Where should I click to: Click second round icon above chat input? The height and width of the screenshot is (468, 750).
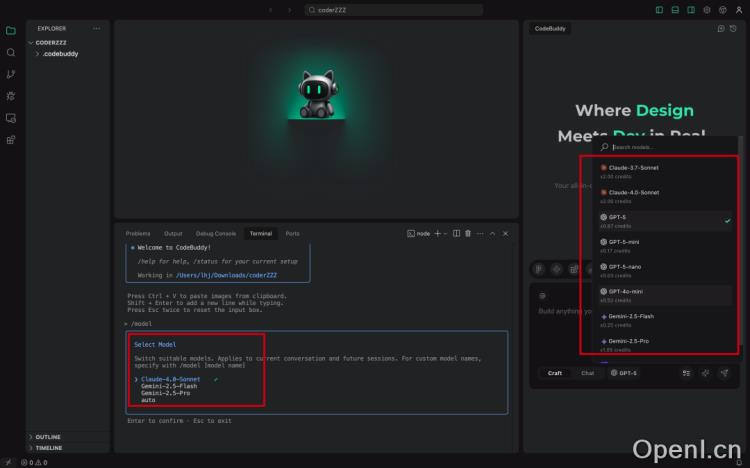pos(557,269)
